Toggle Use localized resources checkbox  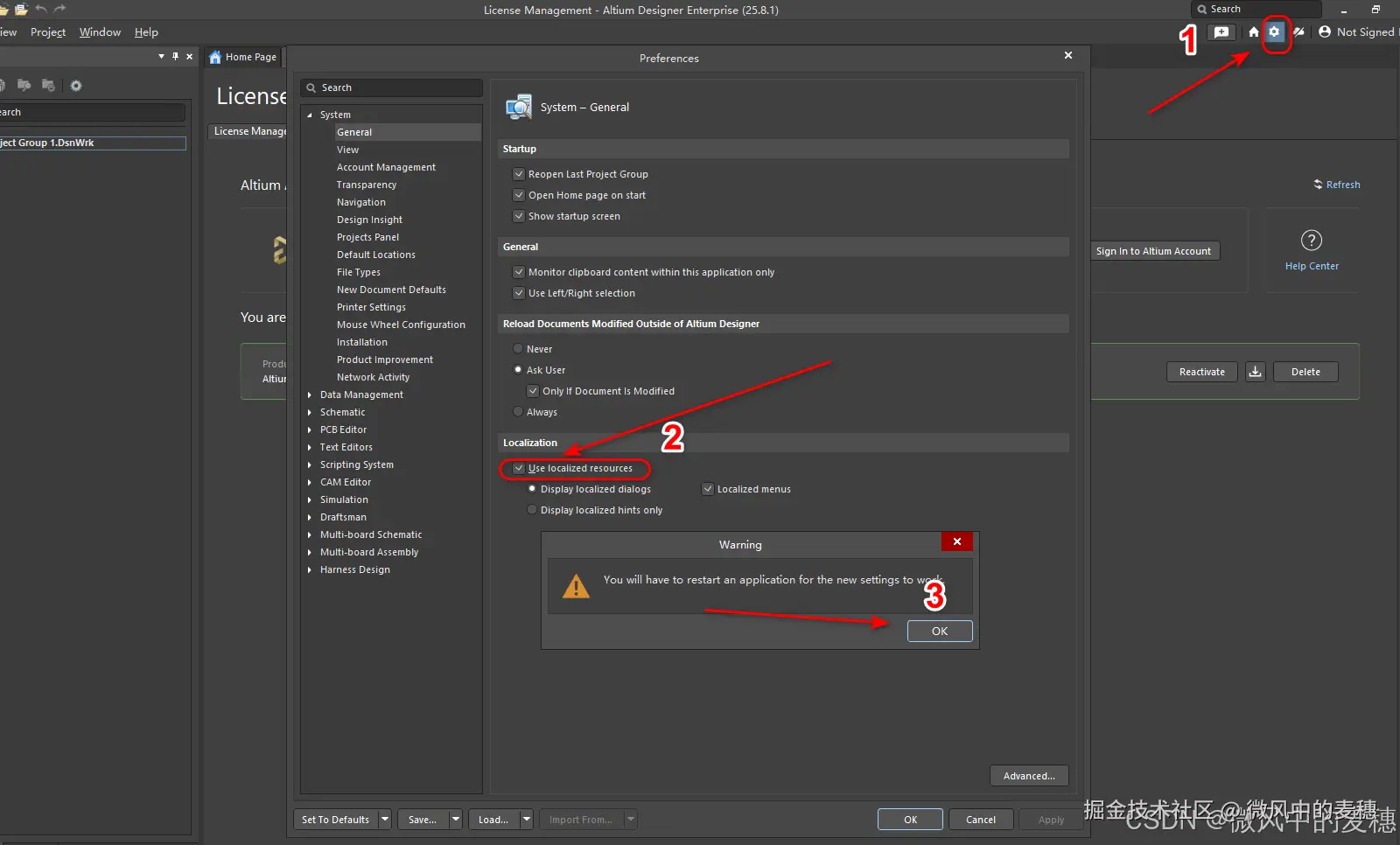click(519, 468)
